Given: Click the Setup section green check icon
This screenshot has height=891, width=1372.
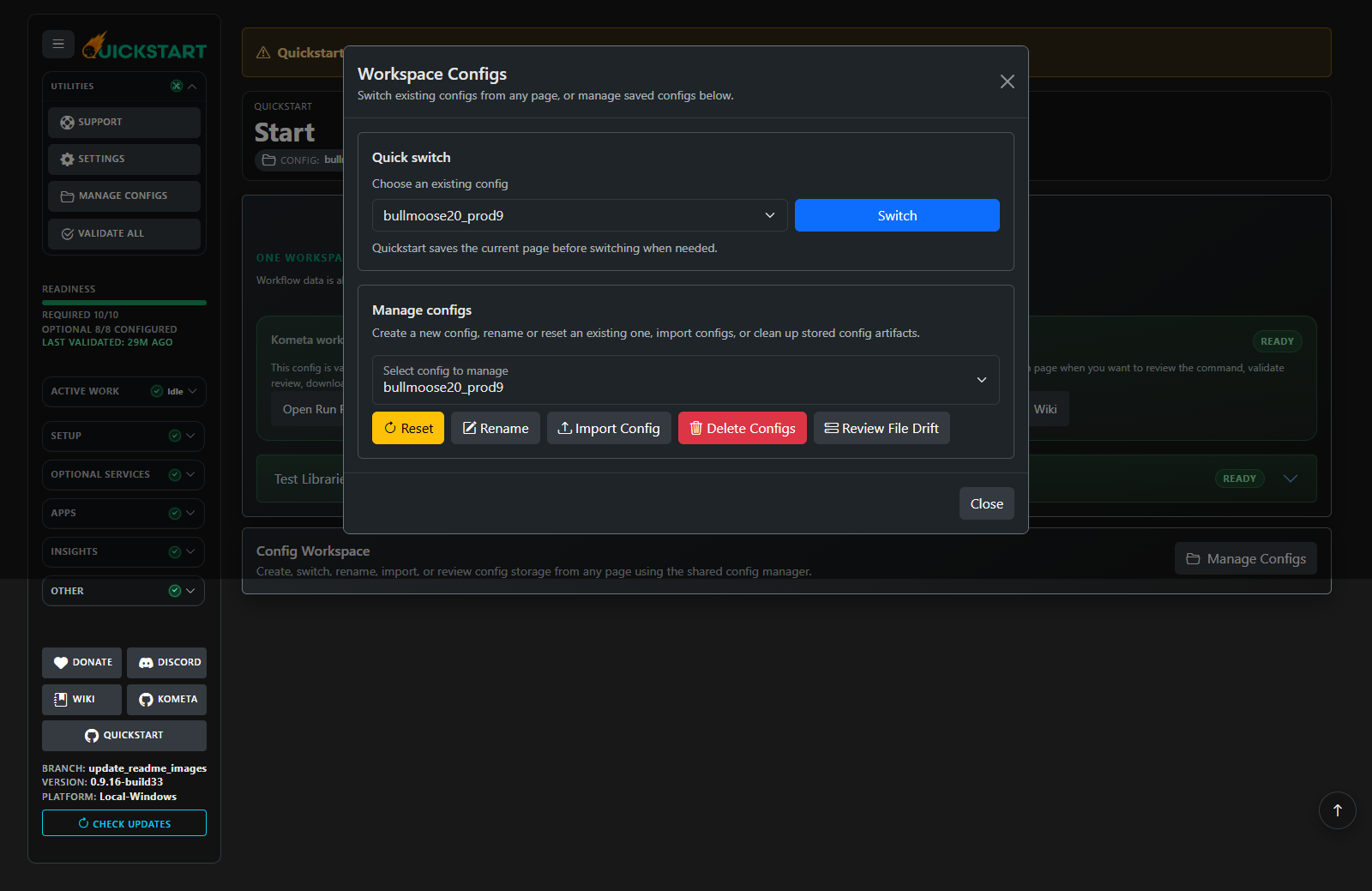Looking at the screenshot, I should (x=175, y=436).
